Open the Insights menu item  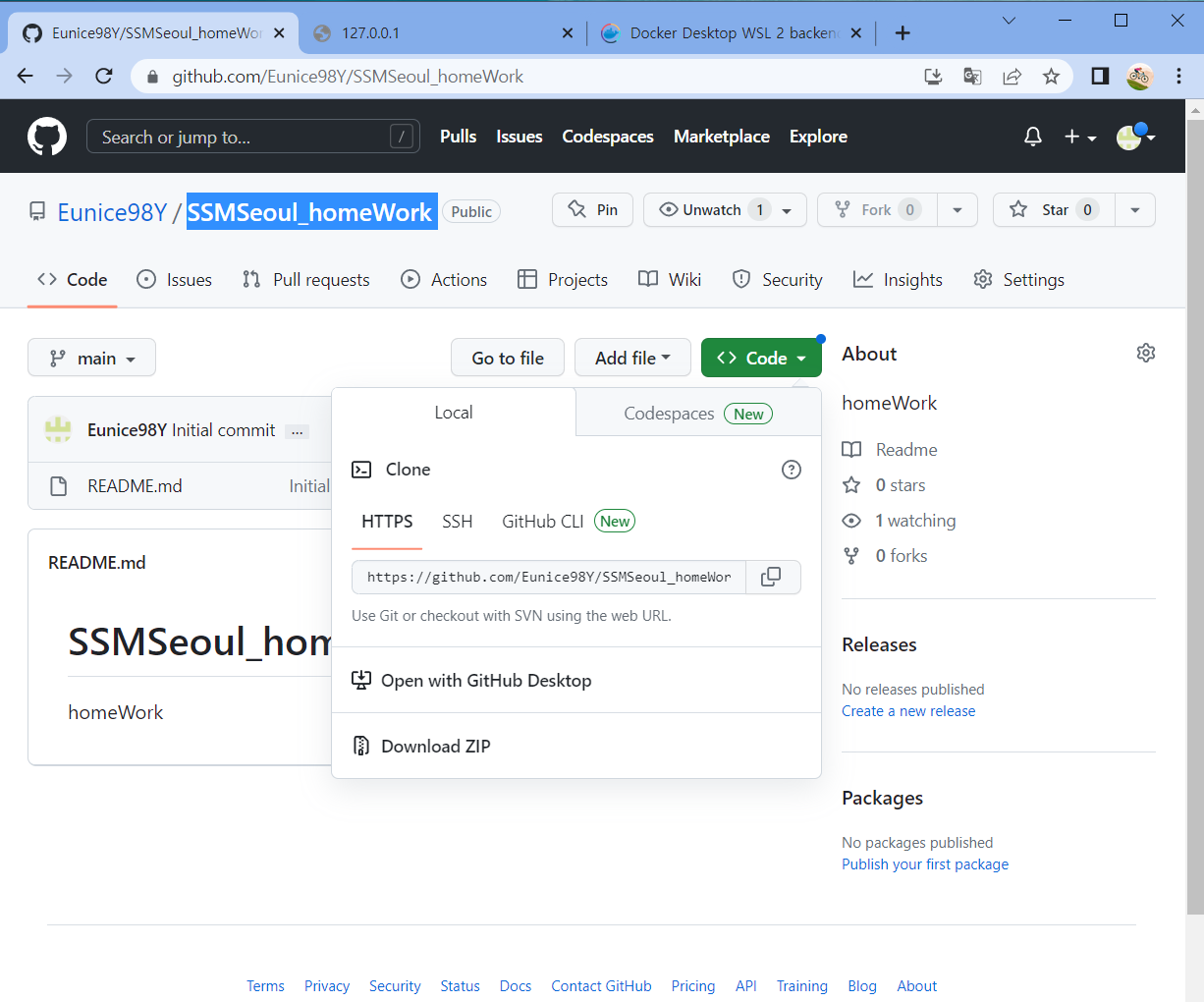[x=898, y=280]
